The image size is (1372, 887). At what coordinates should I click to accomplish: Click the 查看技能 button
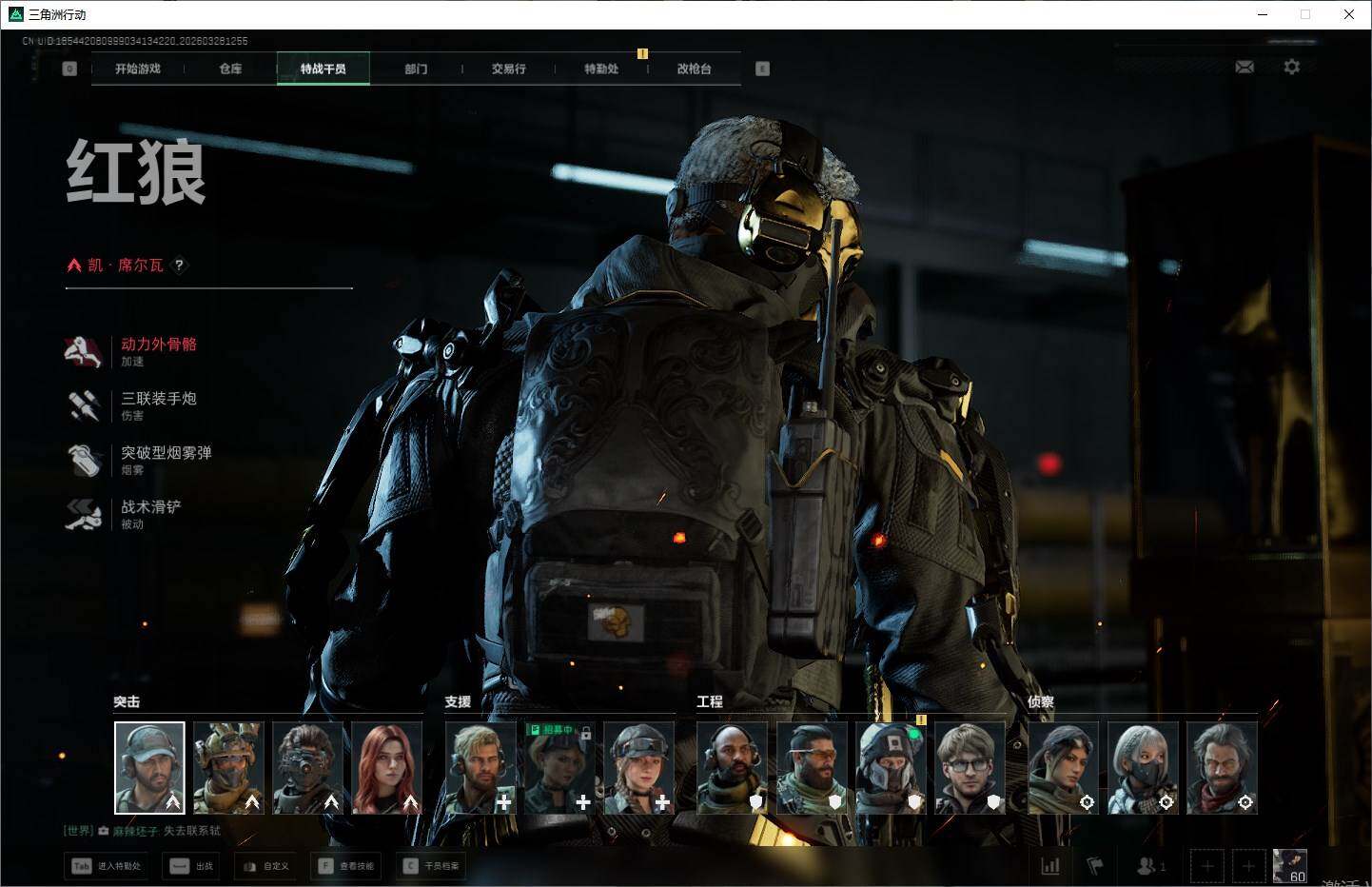click(x=347, y=866)
